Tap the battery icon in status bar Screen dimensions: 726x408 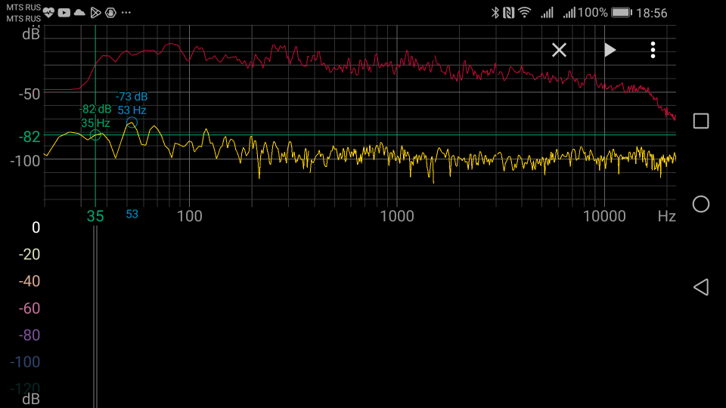click(x=622, y=13)
